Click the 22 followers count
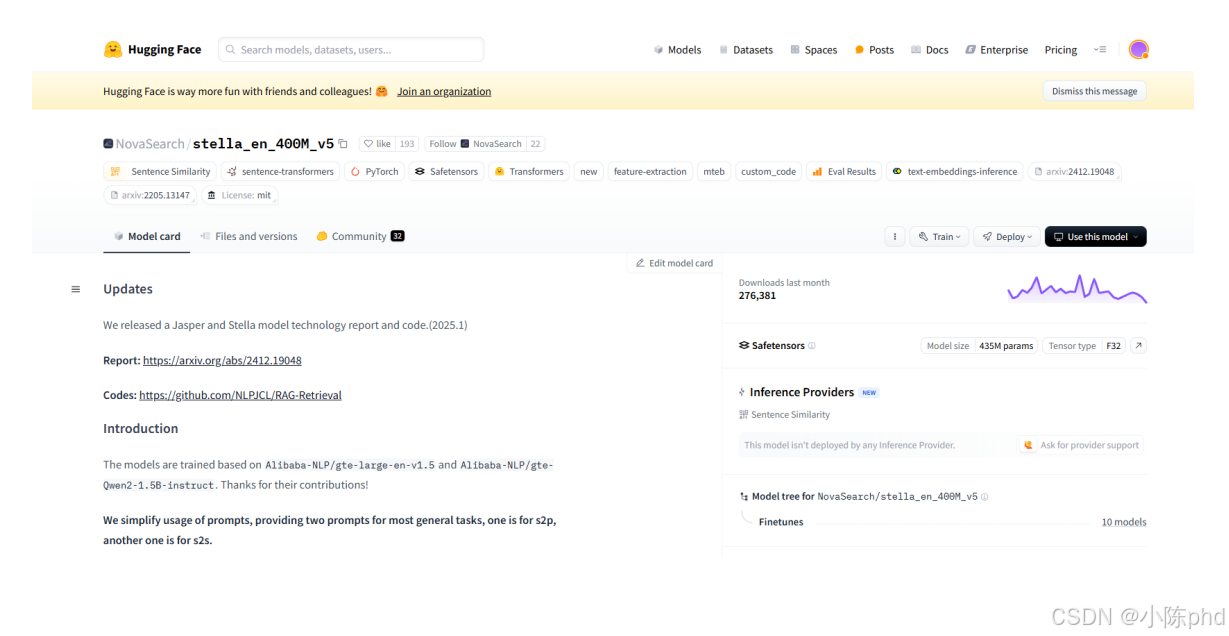 coord(535,144)
